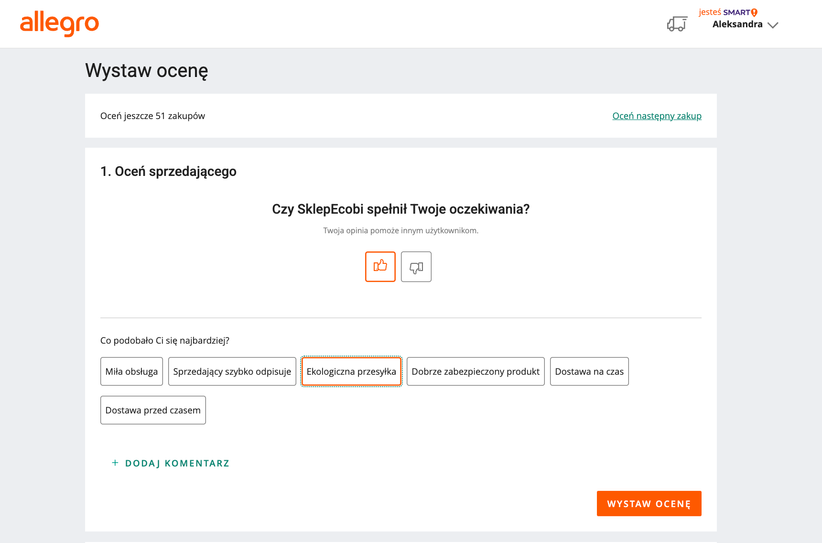
Task: Toggle the Miła obsługa tag
Action: click(132, 371)
